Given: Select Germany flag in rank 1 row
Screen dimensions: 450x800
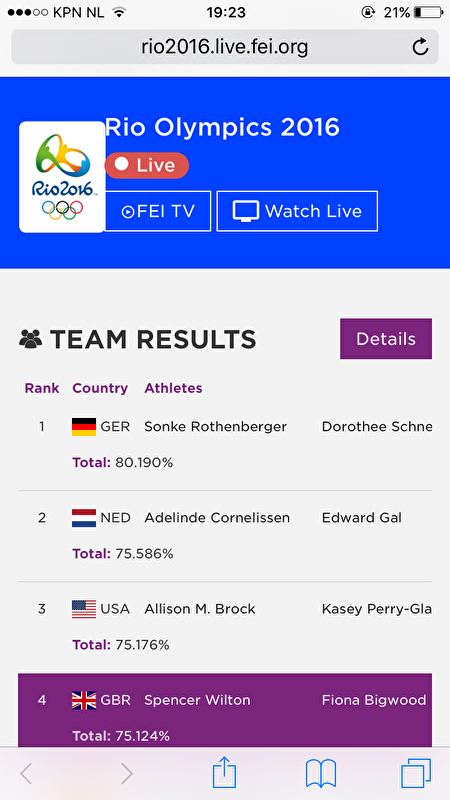Looking at the screenshot, I should pos(84,427).
